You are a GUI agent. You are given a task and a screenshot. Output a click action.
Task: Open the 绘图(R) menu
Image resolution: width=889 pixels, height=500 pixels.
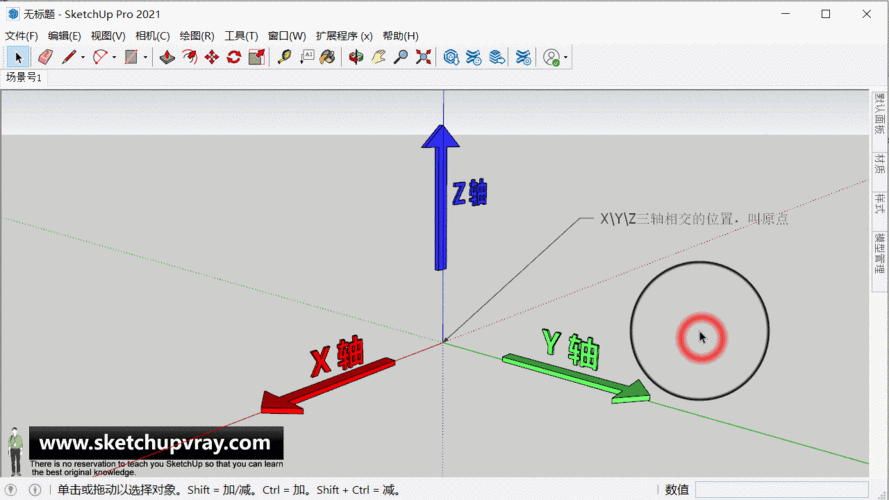197,36
